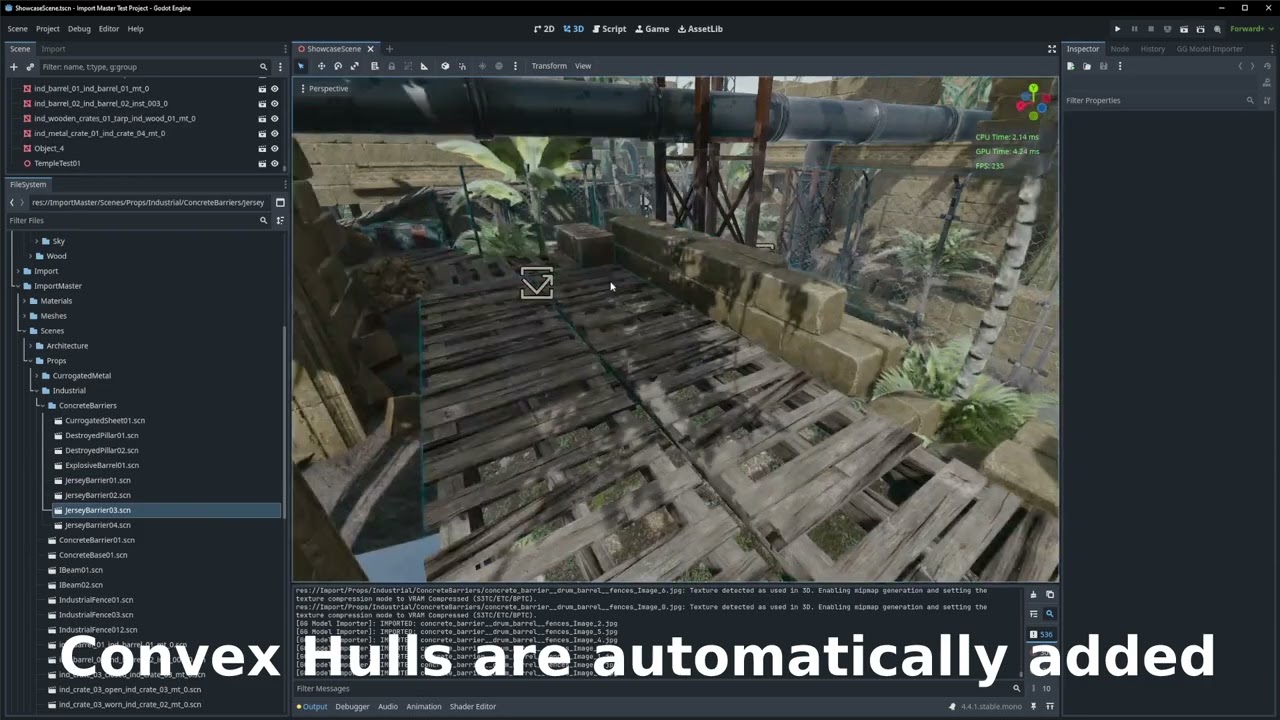The image size is (1280, 720).
Task: Hide ind_metal_crate_01 node
Action: pos(275,133)
